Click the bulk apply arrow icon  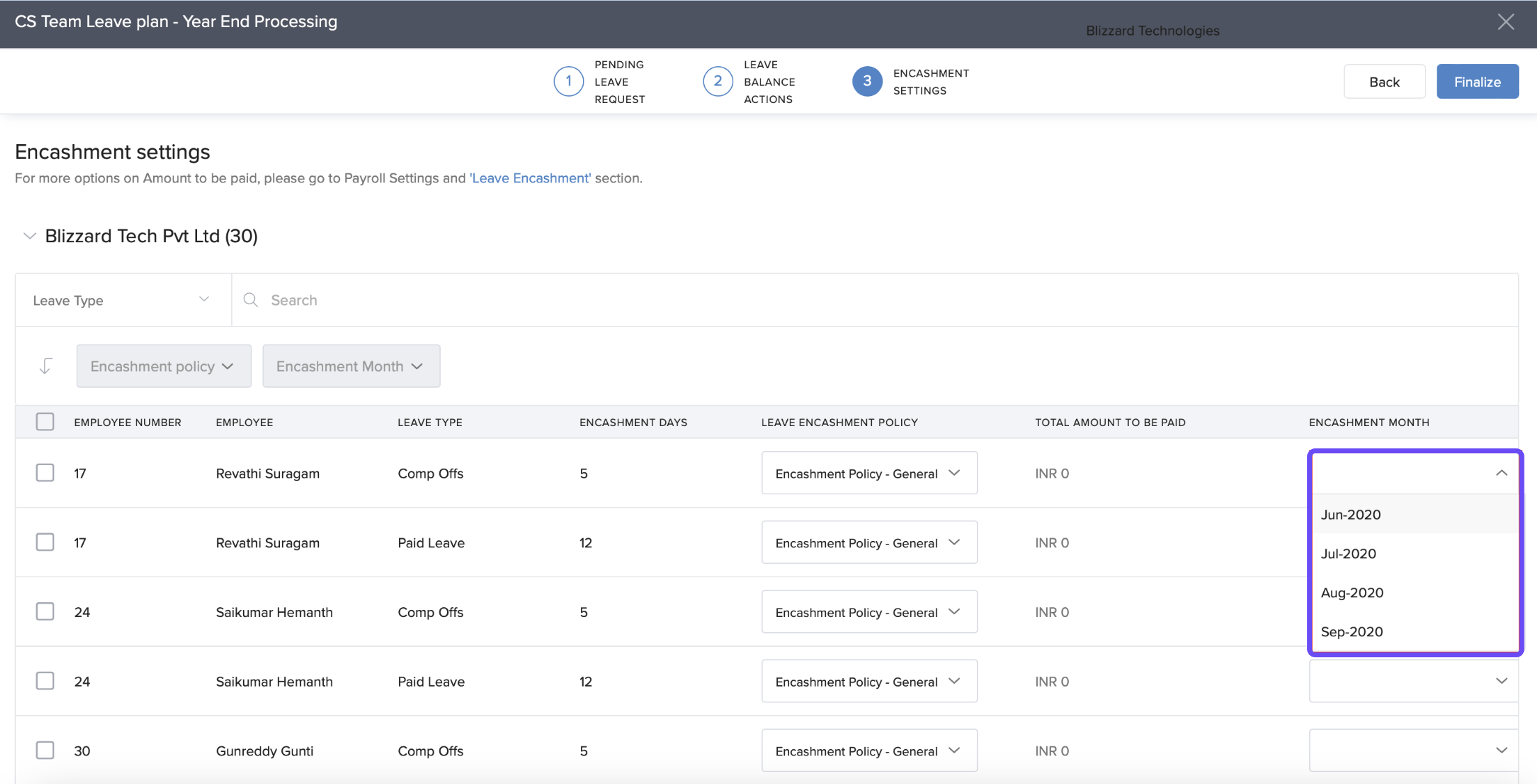(x=46, y=366)
